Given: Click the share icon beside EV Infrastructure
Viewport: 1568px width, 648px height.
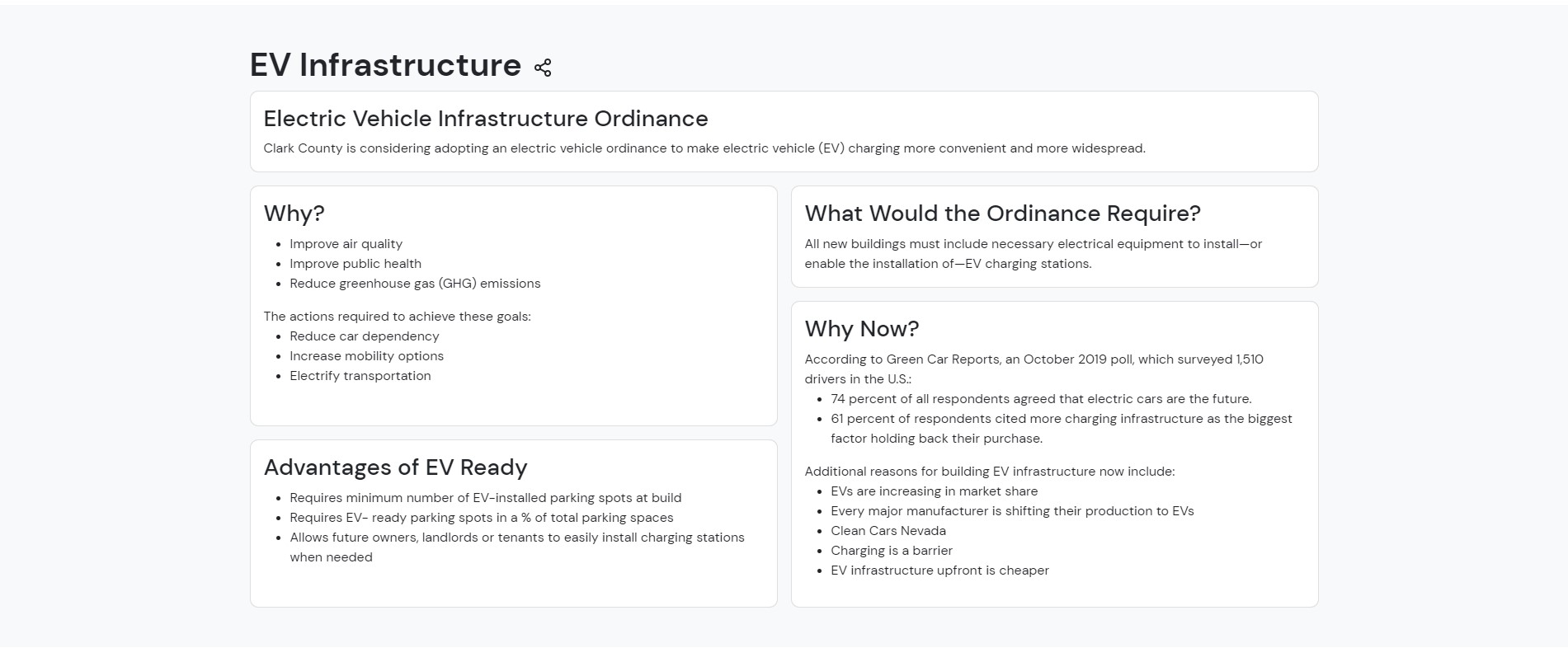Looking at the screenshot, I should (x=543, y=68).
